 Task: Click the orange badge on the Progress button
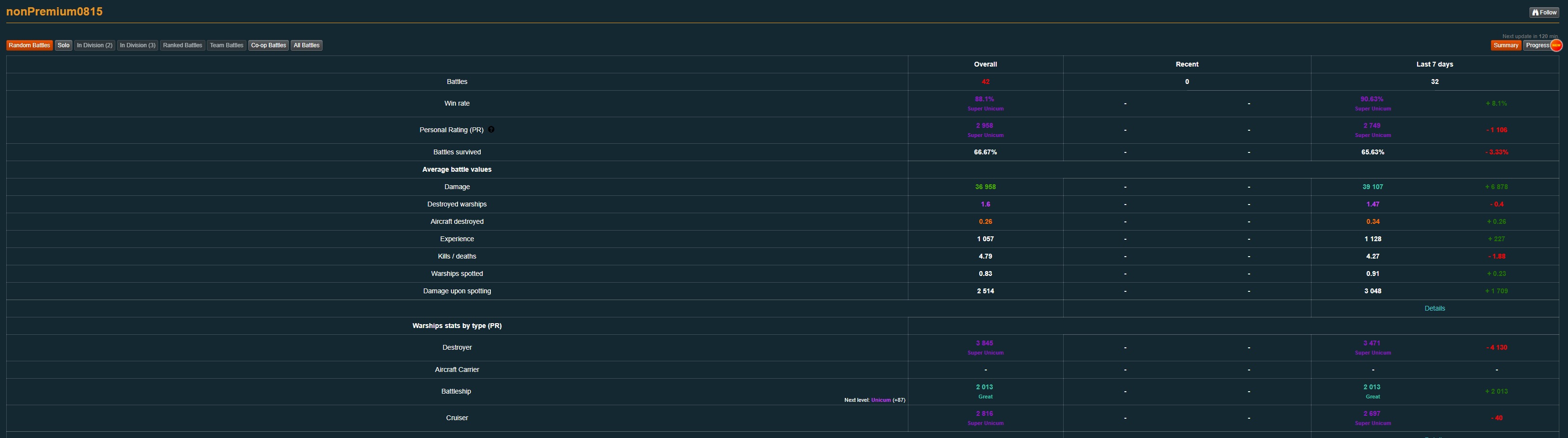(1556, 45)
